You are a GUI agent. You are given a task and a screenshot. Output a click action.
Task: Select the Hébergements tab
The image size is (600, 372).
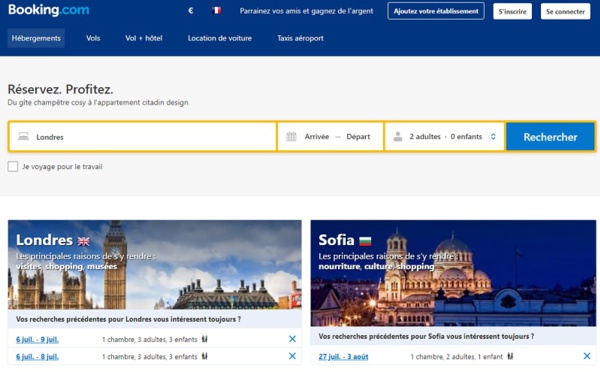click(36, 38)
